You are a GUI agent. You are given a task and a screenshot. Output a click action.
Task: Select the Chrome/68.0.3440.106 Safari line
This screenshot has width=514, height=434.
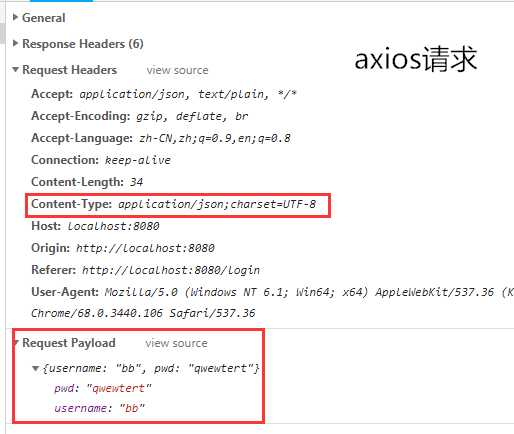point(143,313)
